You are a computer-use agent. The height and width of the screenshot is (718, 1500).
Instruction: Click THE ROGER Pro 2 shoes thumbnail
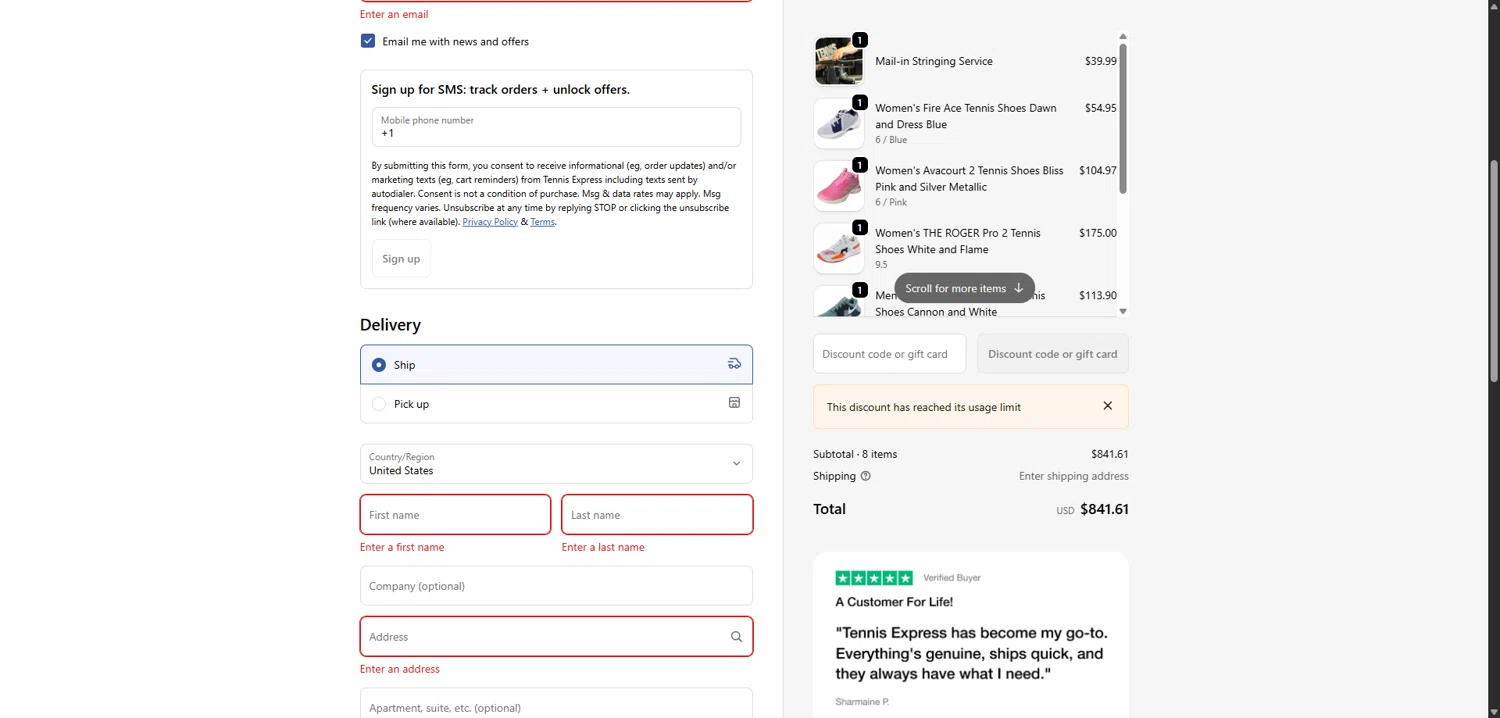pyautogui.click(x=838, y=249)
